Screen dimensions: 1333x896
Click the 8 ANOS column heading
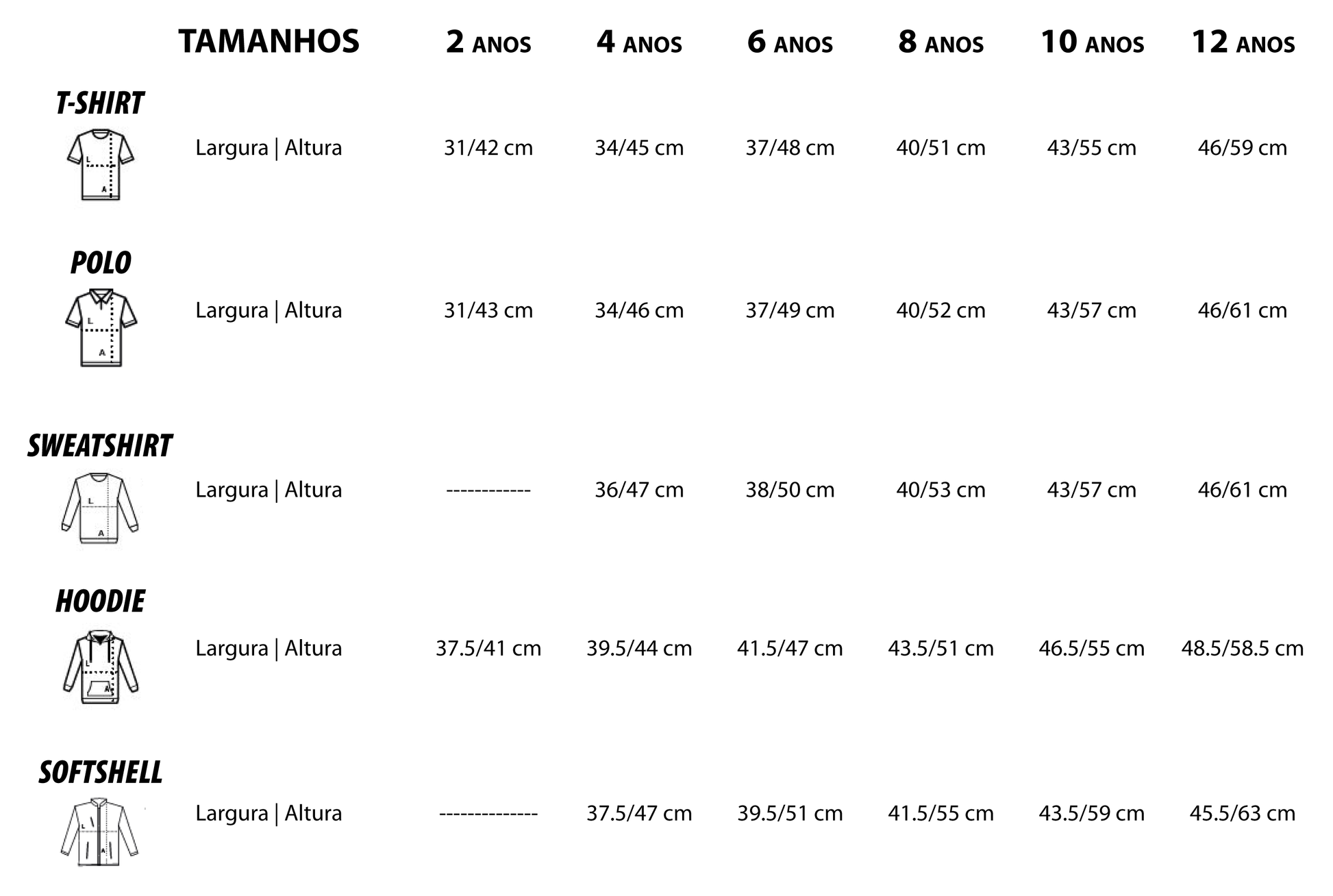[940, 42]
